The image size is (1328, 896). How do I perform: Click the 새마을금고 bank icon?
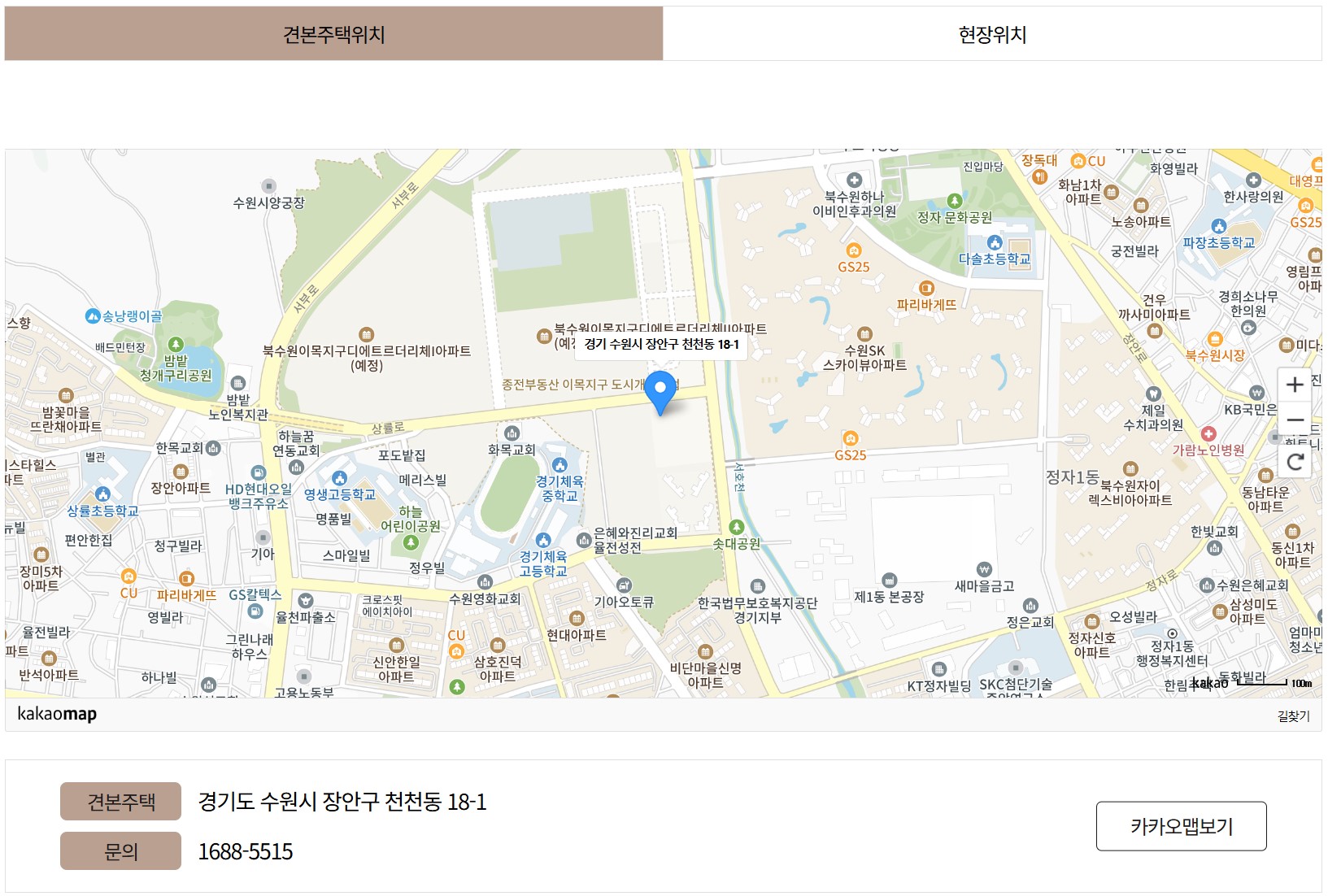[984, 569]
